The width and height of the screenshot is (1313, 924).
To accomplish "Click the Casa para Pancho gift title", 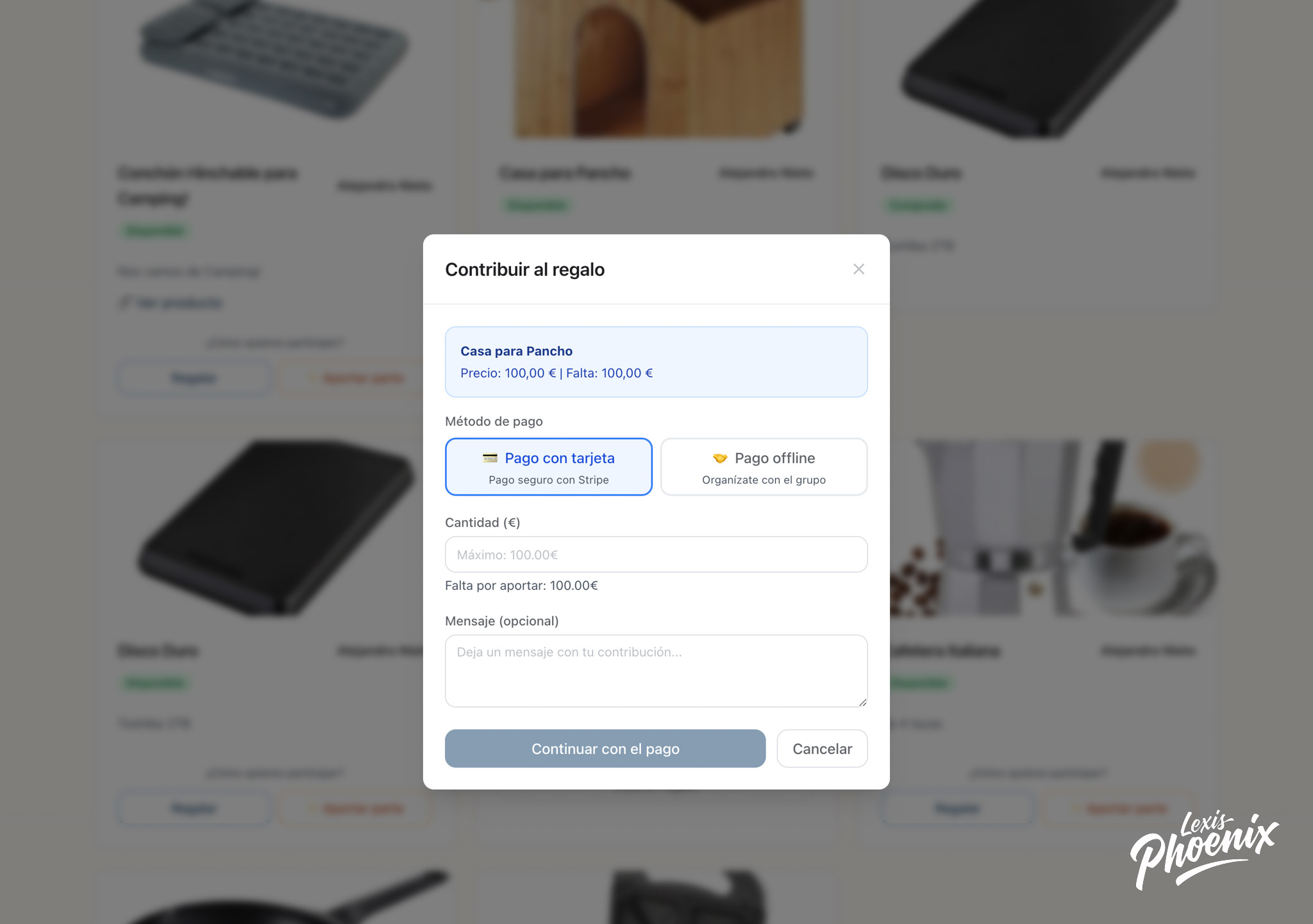I will point(517,351).
